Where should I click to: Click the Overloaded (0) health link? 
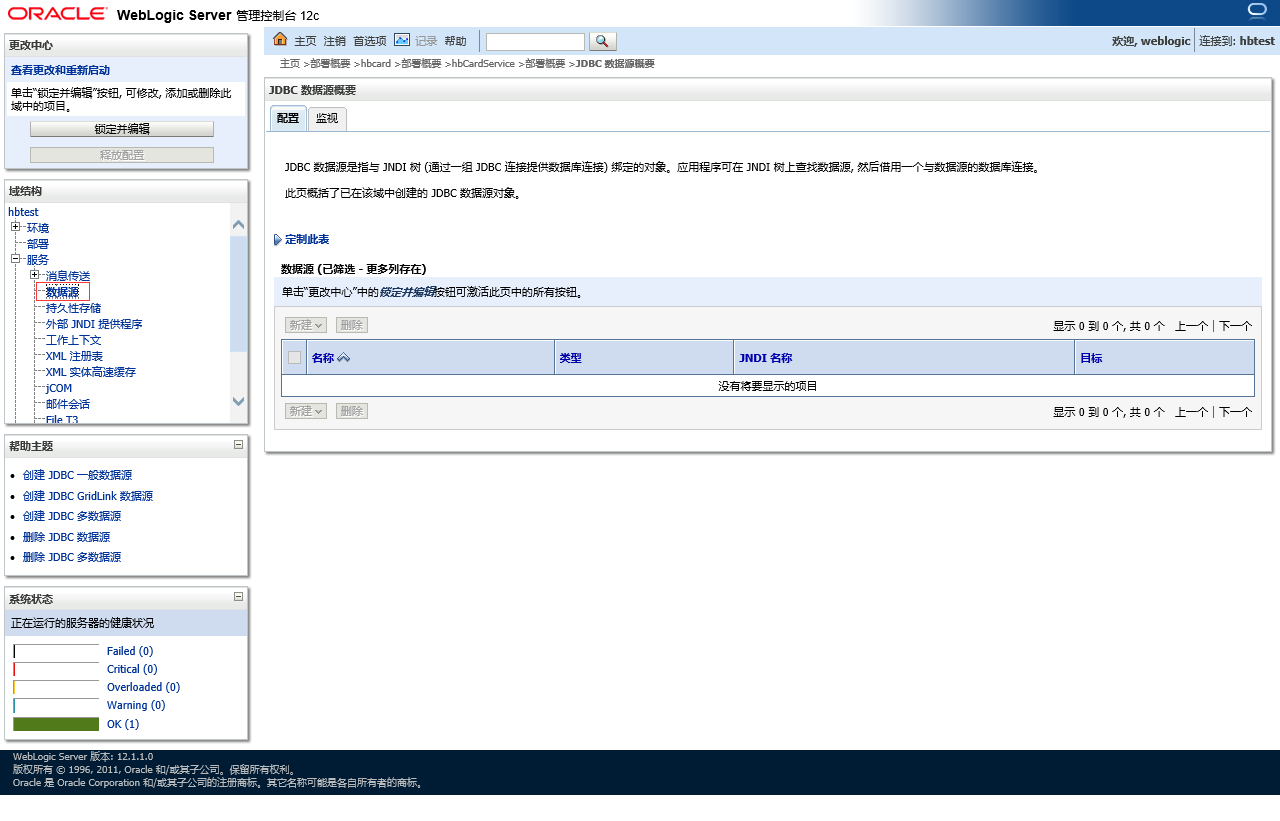click(143, 687)
